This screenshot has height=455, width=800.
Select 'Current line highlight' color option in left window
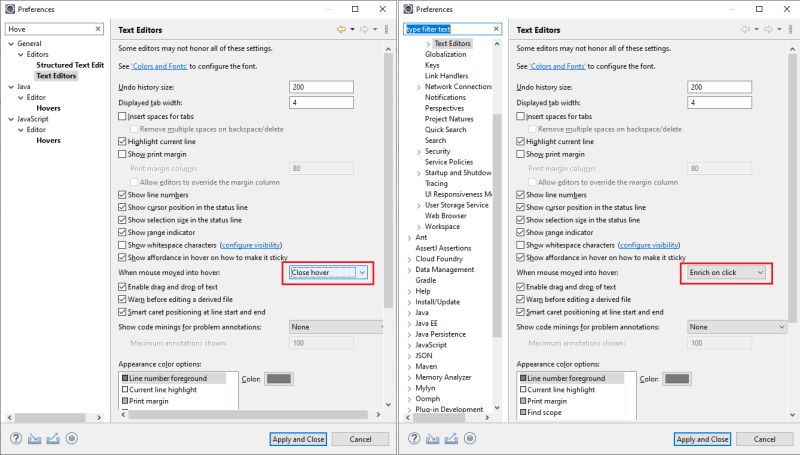162,390
